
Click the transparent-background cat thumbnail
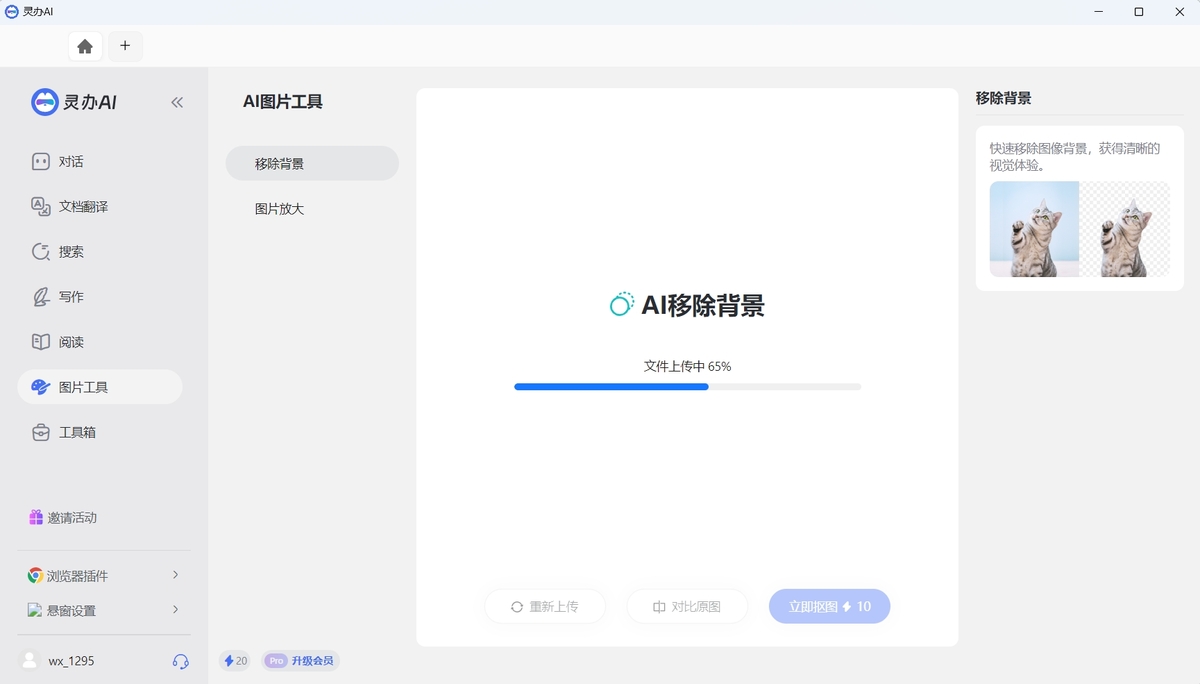[x=1125, y=229]
